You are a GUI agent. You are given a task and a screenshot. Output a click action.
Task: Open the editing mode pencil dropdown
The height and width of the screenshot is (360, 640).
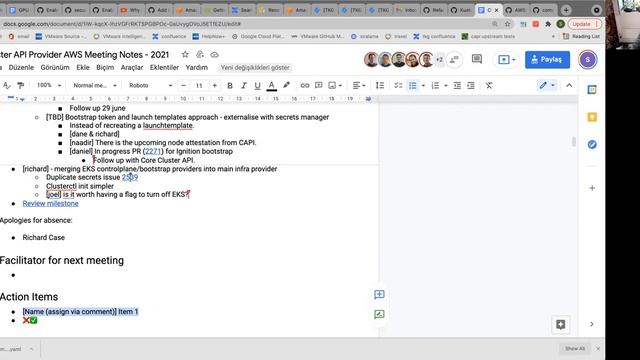(547, 85)
